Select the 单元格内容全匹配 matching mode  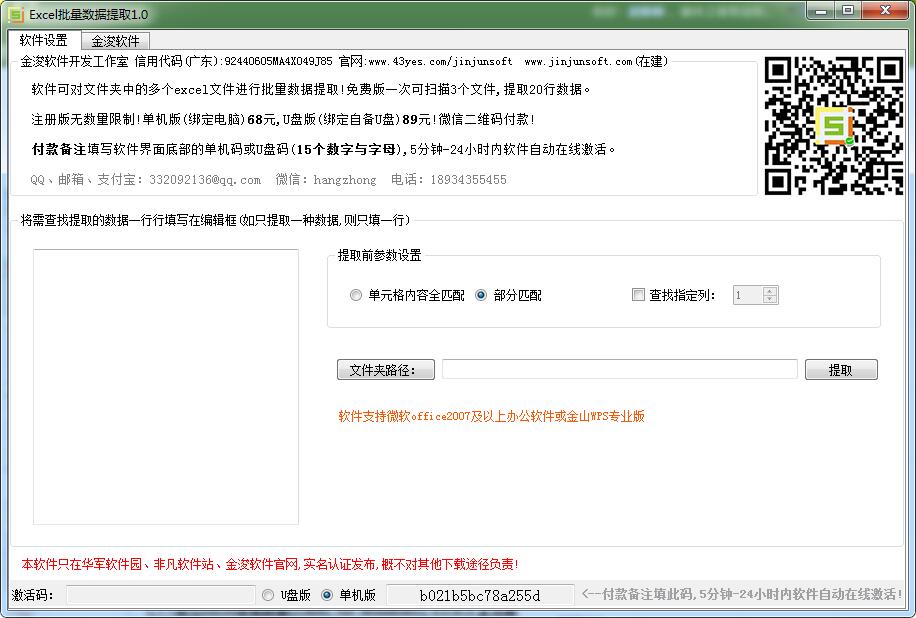356,295
